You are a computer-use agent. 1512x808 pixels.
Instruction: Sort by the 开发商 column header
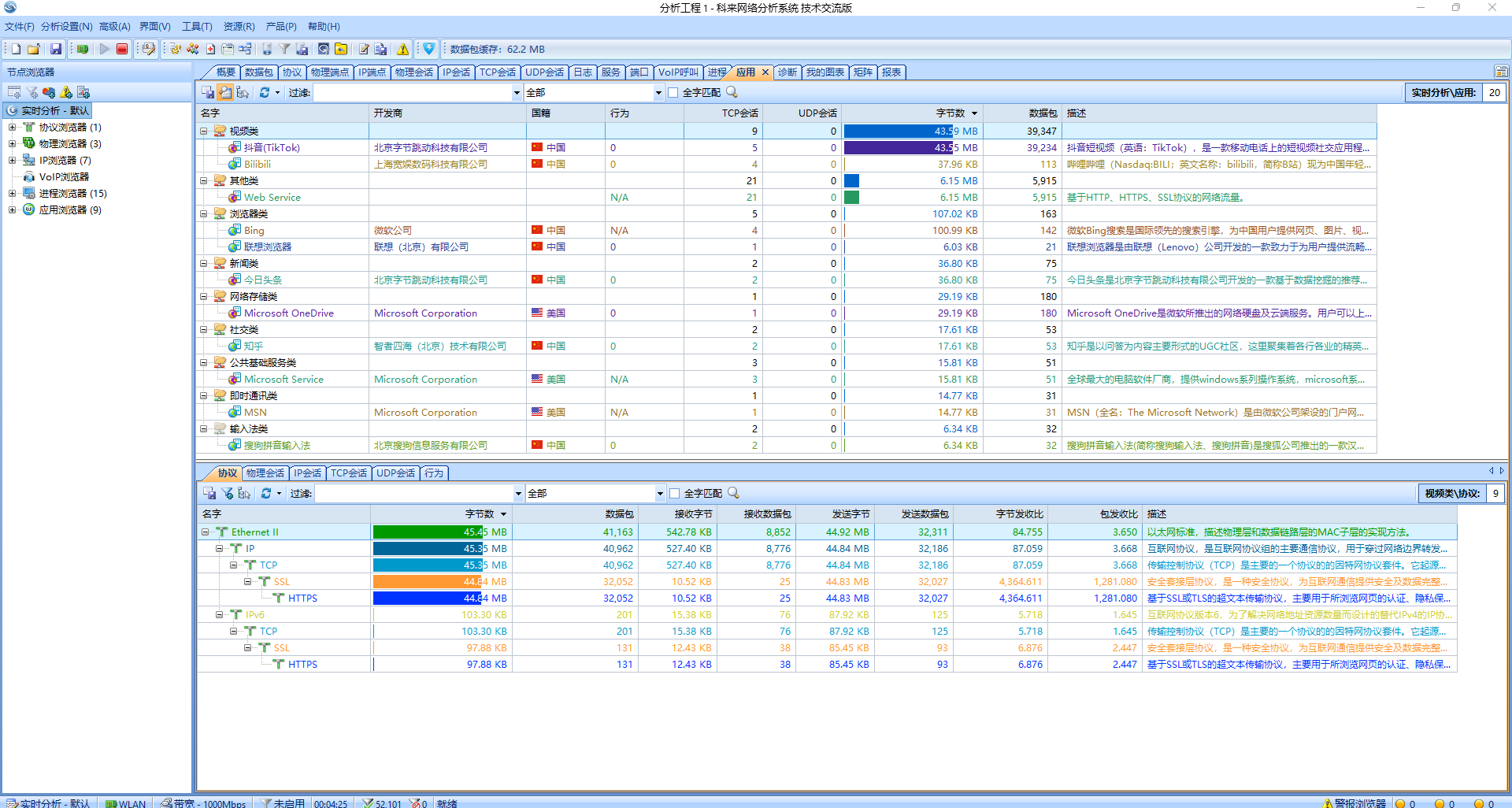point(447,113)
